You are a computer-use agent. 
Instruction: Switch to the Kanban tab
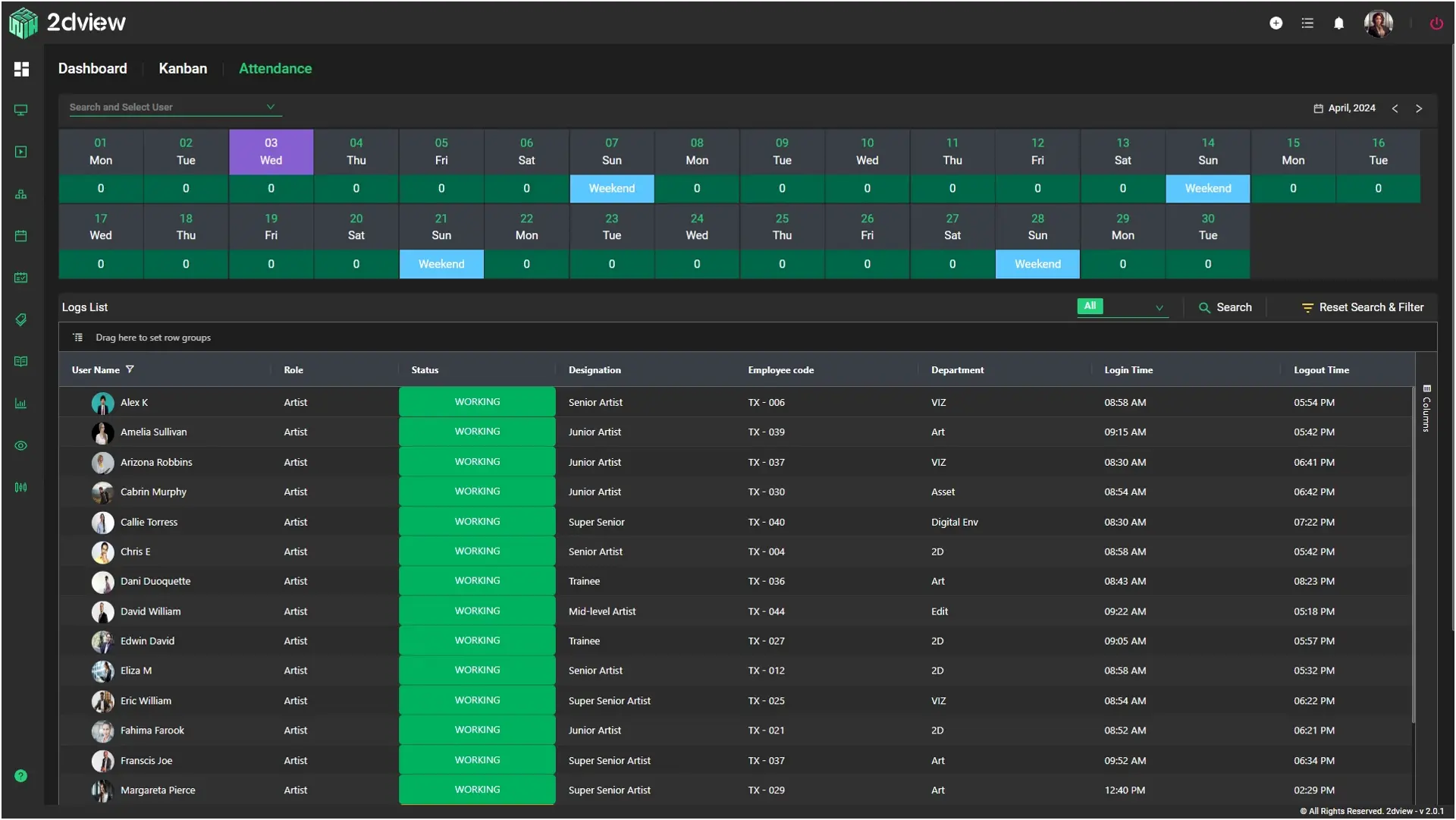[183, 68]
